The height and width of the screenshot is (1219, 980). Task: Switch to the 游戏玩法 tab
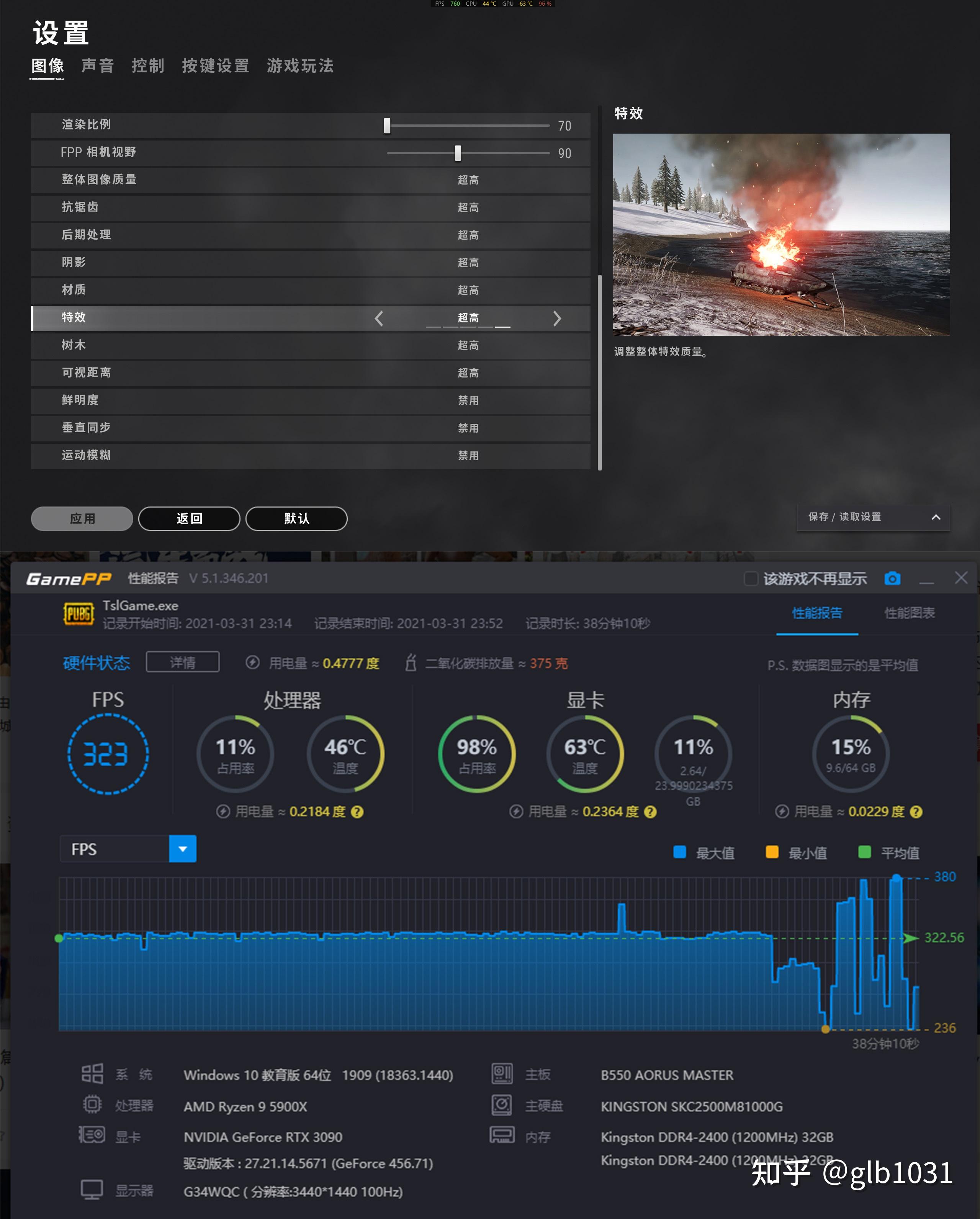(x=300, y=65)
